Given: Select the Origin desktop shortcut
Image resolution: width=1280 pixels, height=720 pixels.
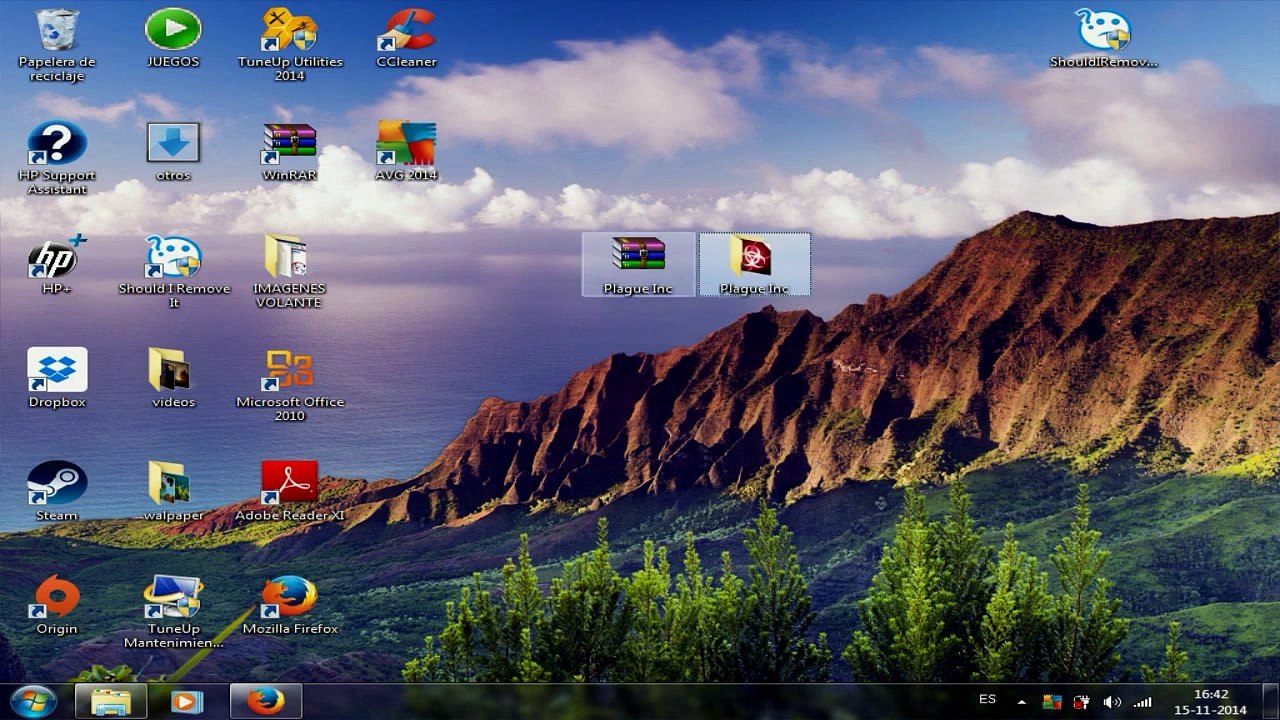Looking at the screenshot, I should click(57, 605).
